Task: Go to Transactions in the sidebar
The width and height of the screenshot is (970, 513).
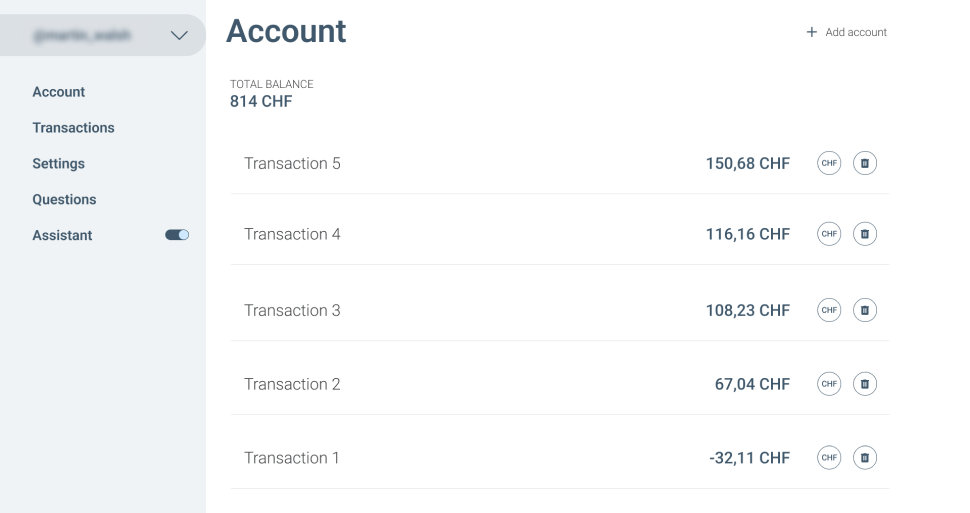Action: tap(73, 128)
